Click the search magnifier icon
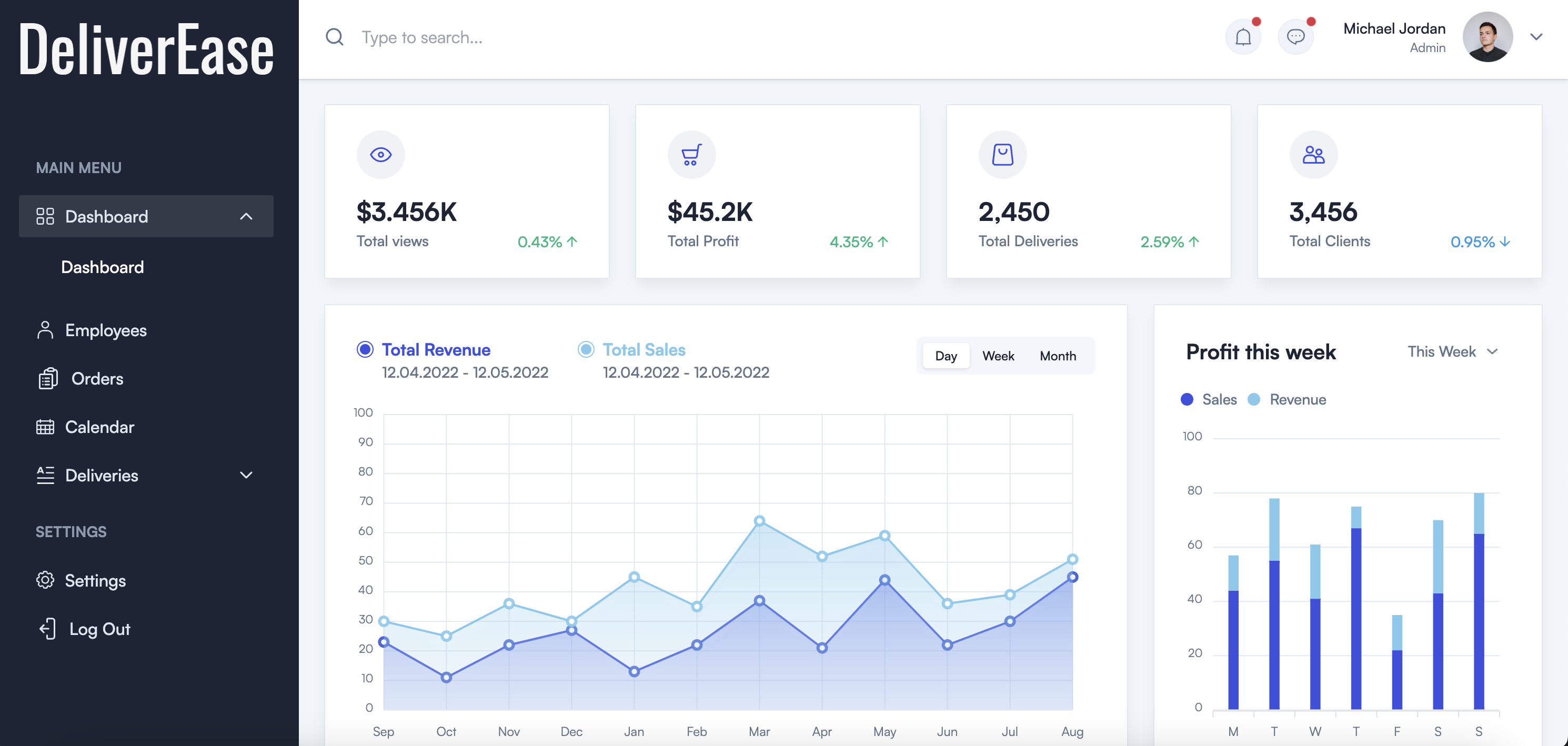Viewport: 1568px width, 746px height. coord(334,37)
